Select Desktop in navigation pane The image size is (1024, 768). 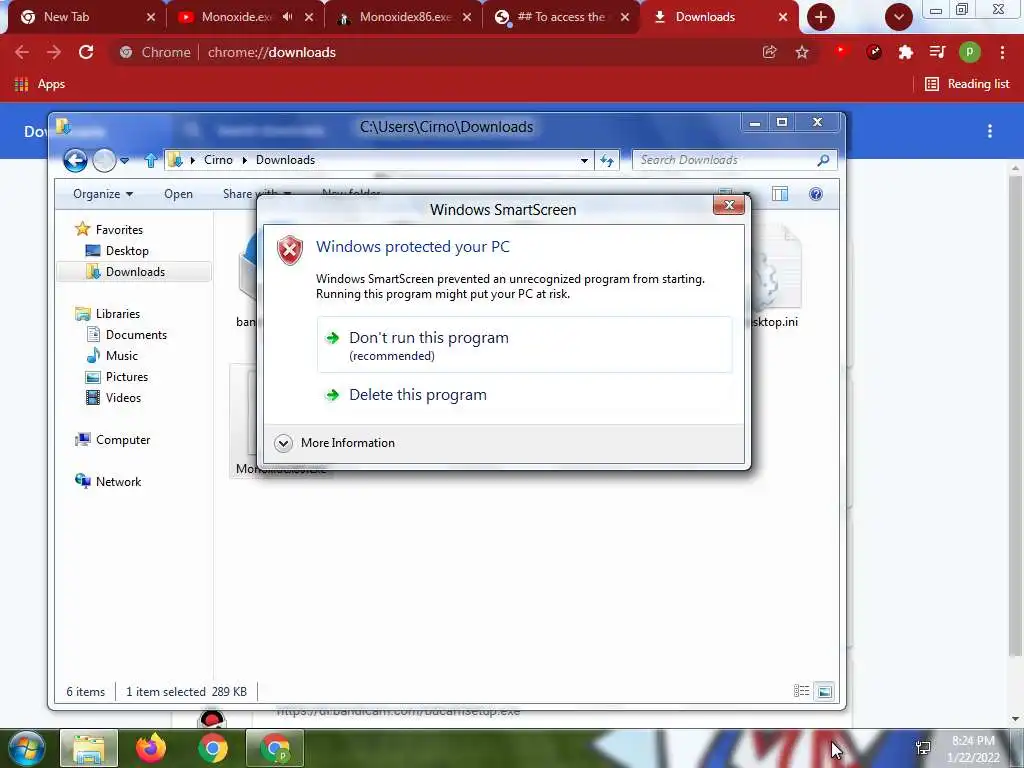pyautogui.click(x=118, y=251)
